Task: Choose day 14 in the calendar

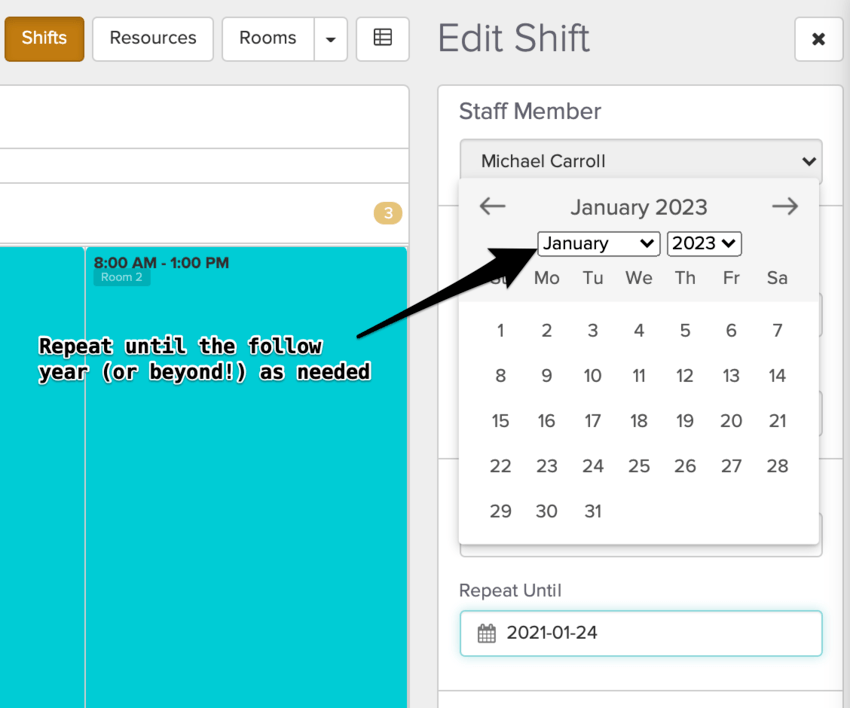Action: [777, 375]
